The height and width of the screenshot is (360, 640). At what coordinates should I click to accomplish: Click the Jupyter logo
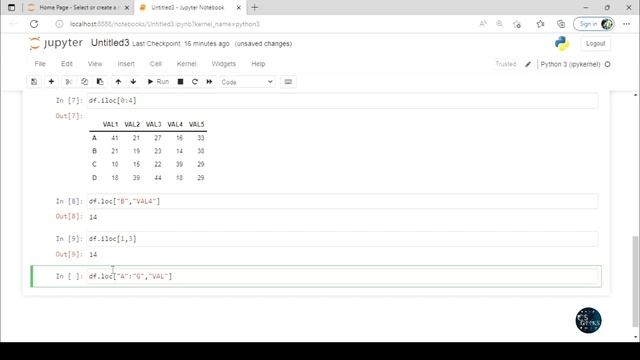coord(56,43)
